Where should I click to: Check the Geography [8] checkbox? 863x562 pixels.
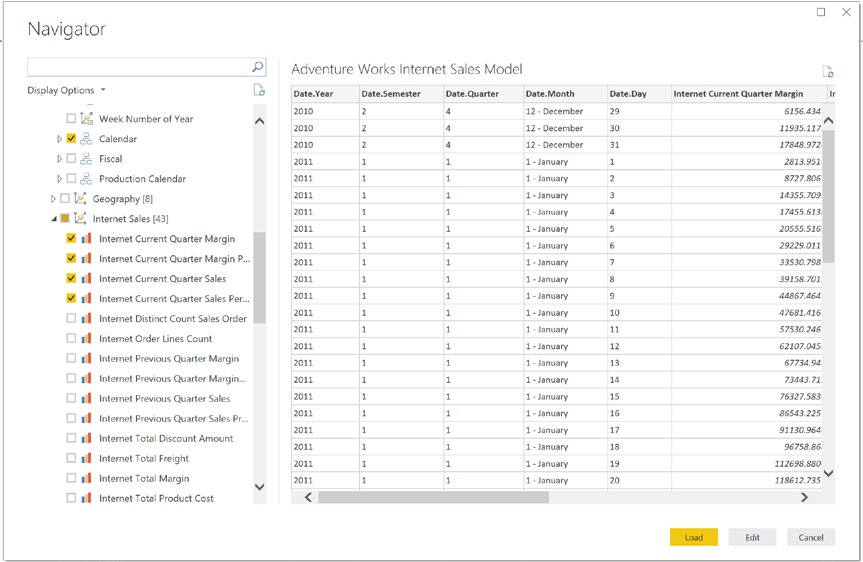click(65, 198)
